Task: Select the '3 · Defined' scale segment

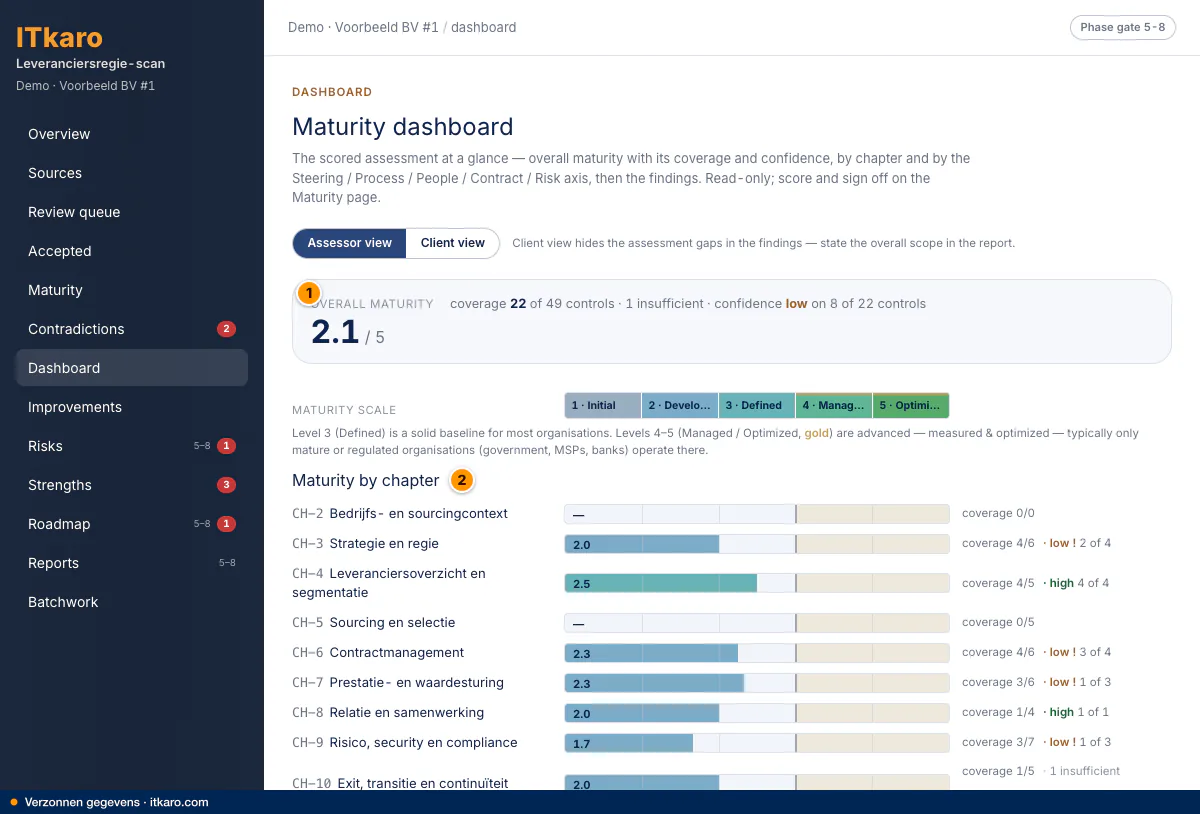Action: [757, 405]
